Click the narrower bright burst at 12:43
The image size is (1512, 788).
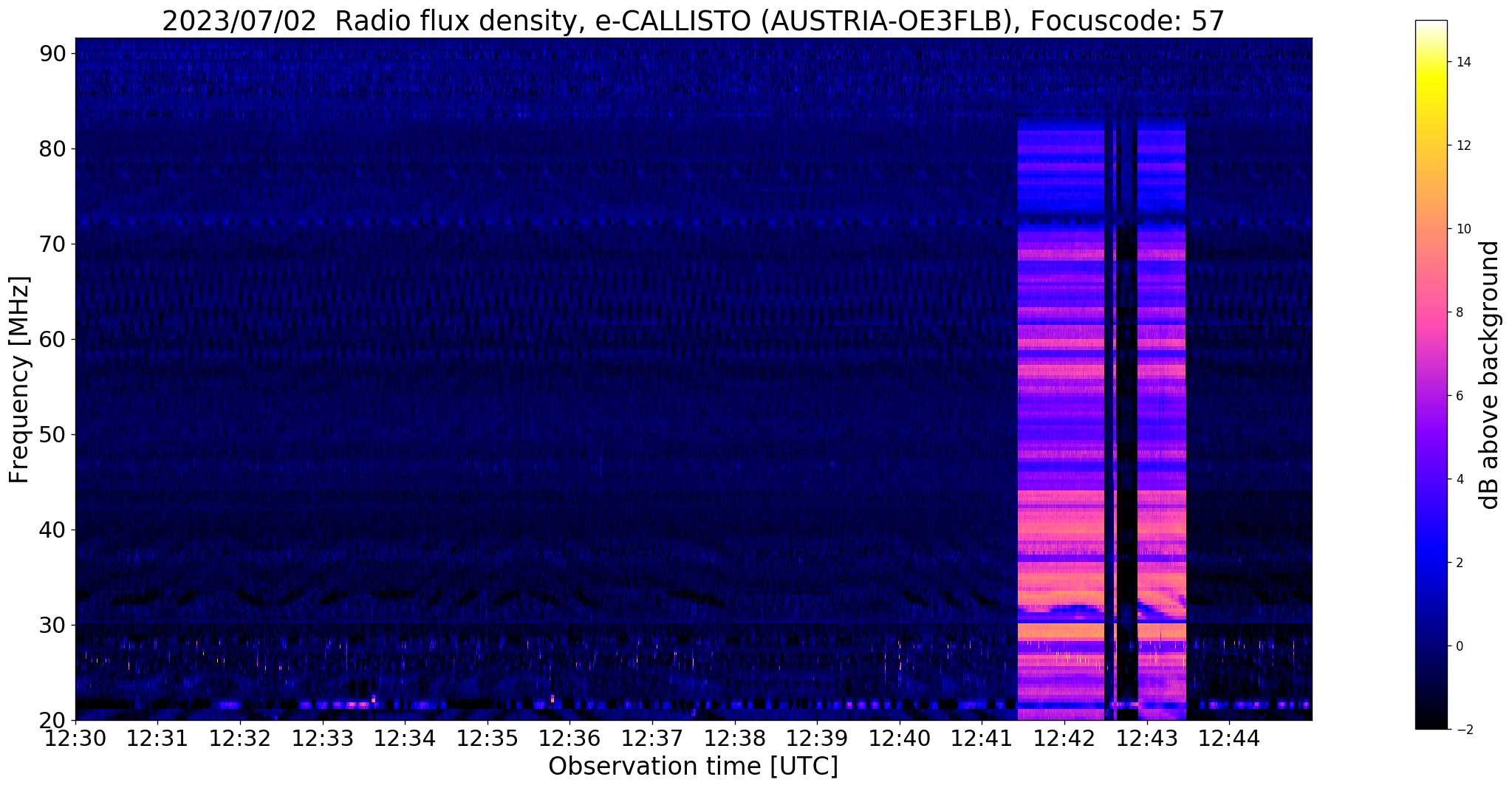click(1161, 418)
